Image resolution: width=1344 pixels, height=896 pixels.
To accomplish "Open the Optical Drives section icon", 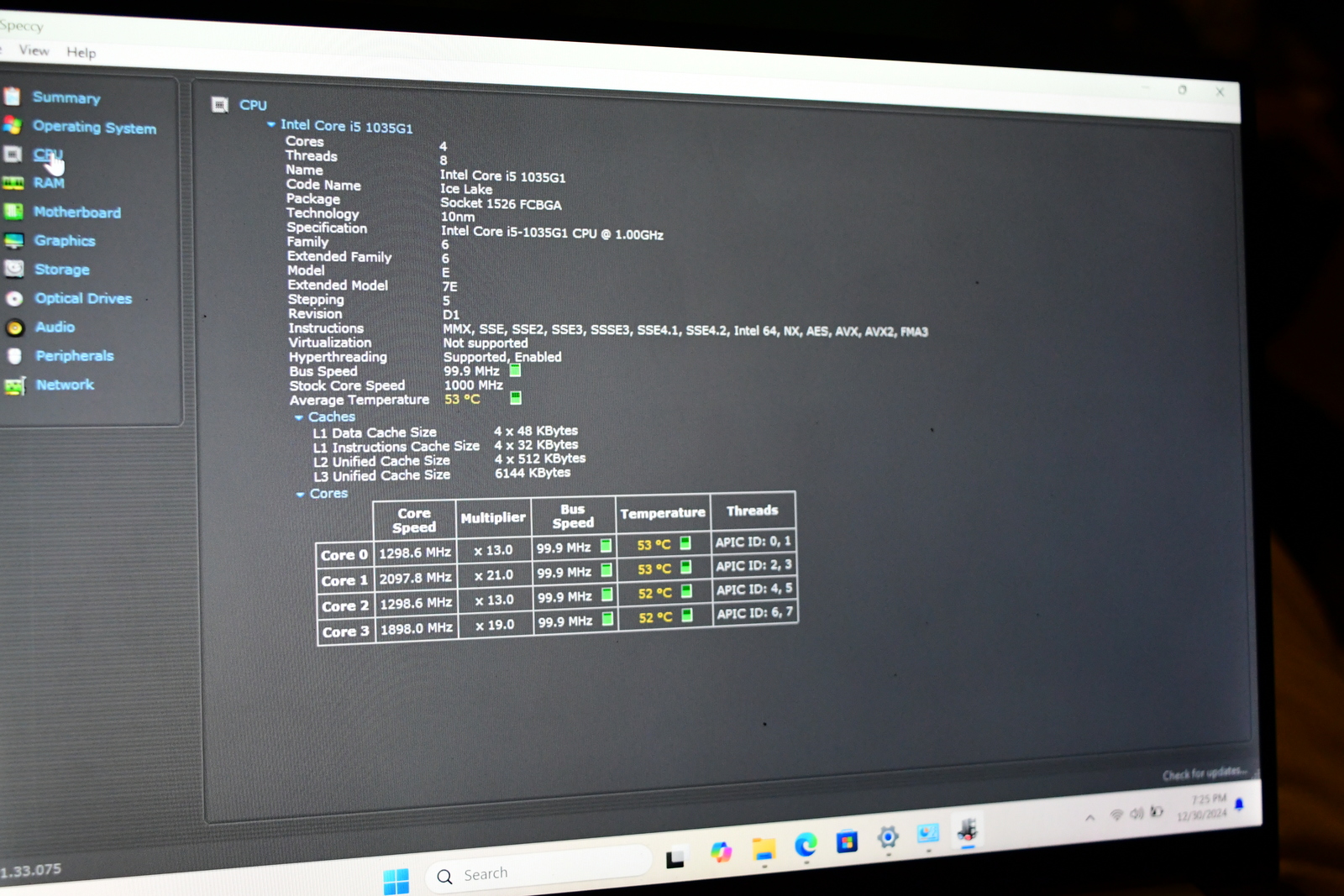I will click(x=14, y=298).
